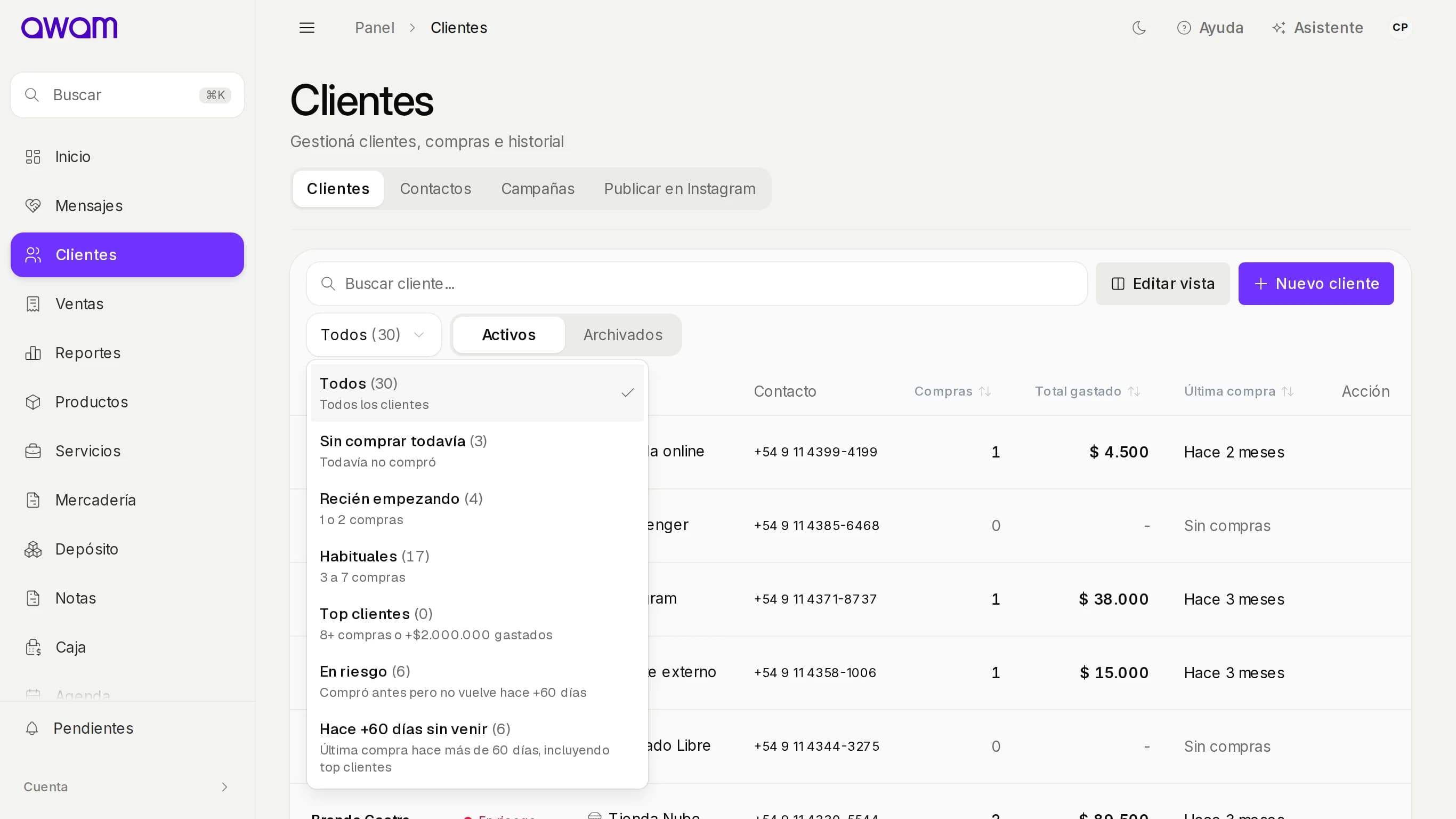
Task: Go to Panel breadcrumb
Action: (x=374, y=28)
